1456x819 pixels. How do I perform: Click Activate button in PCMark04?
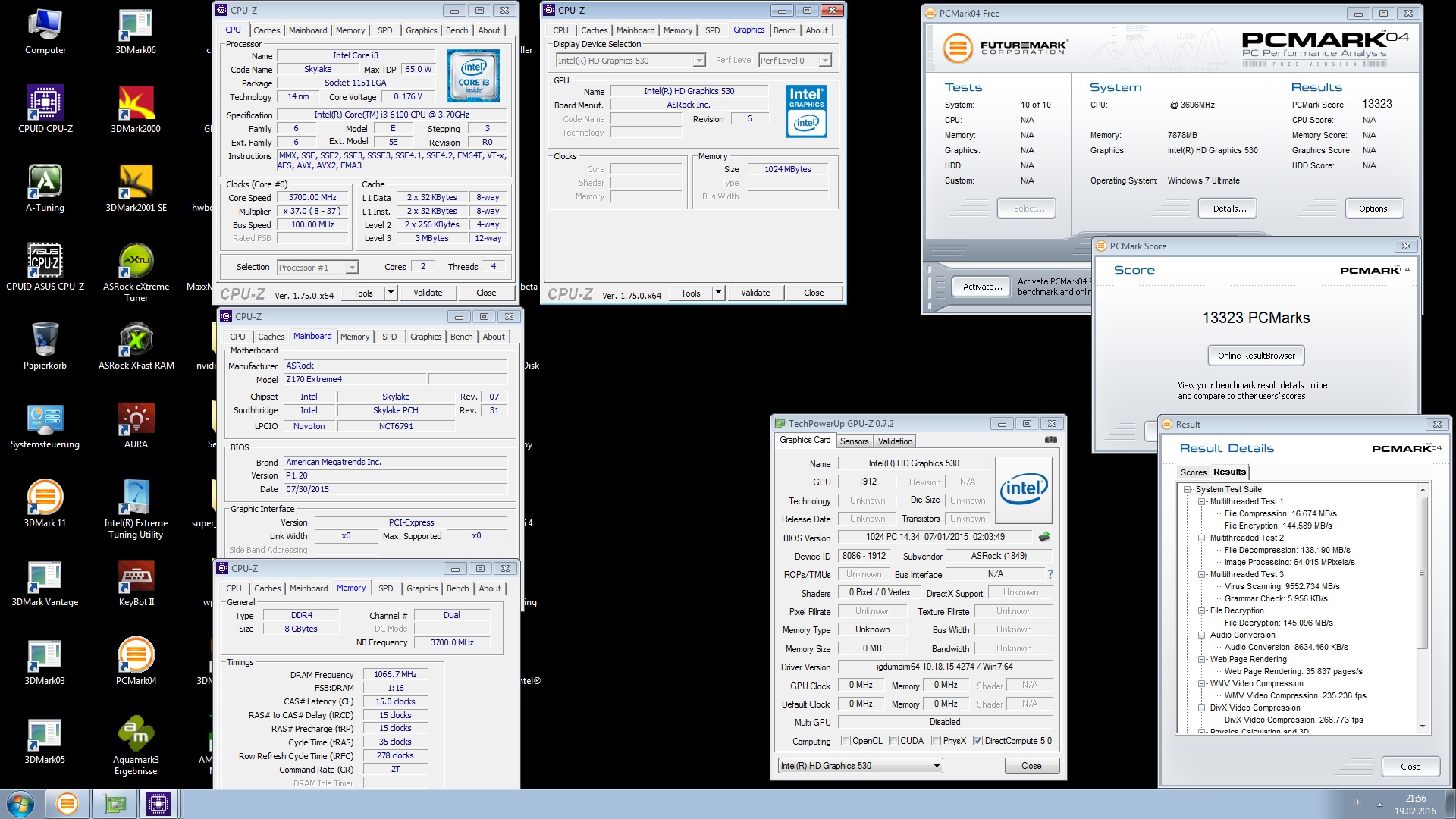981,287
